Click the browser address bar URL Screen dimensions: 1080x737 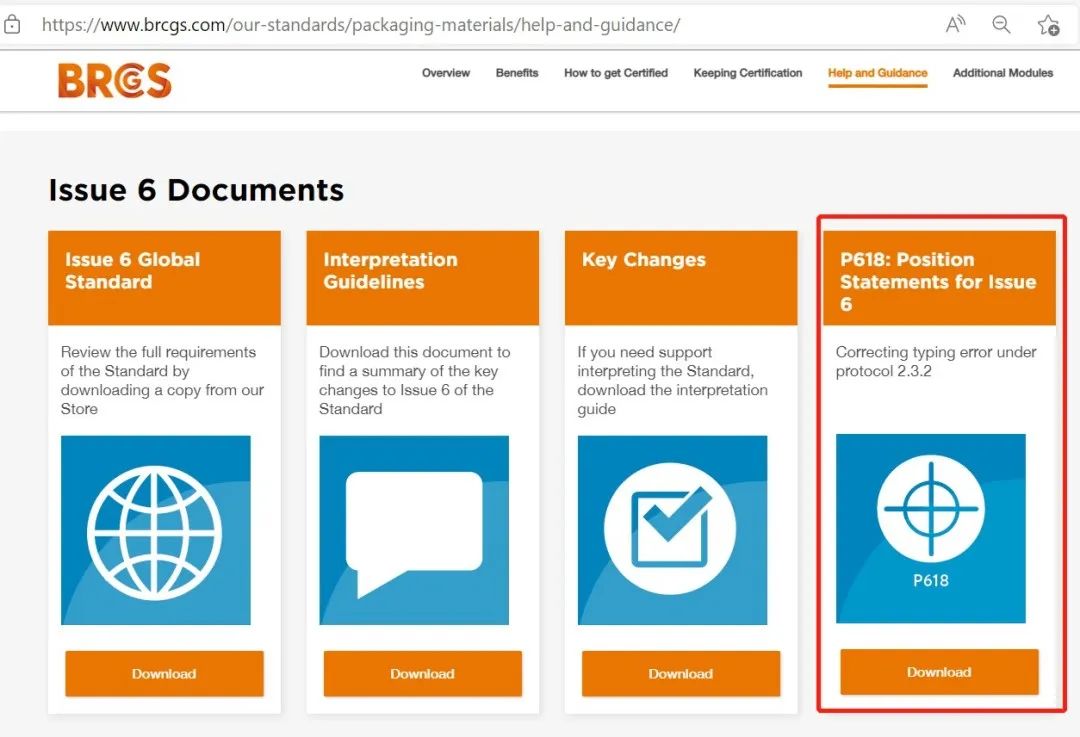coord(360,25)
